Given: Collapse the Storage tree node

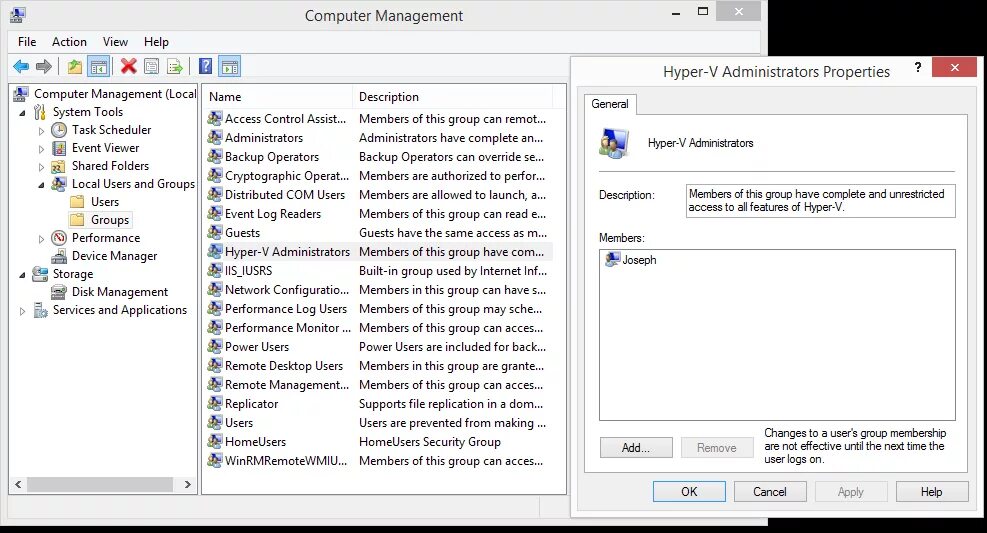Looking at the screenshot, I should coord(23,275).
